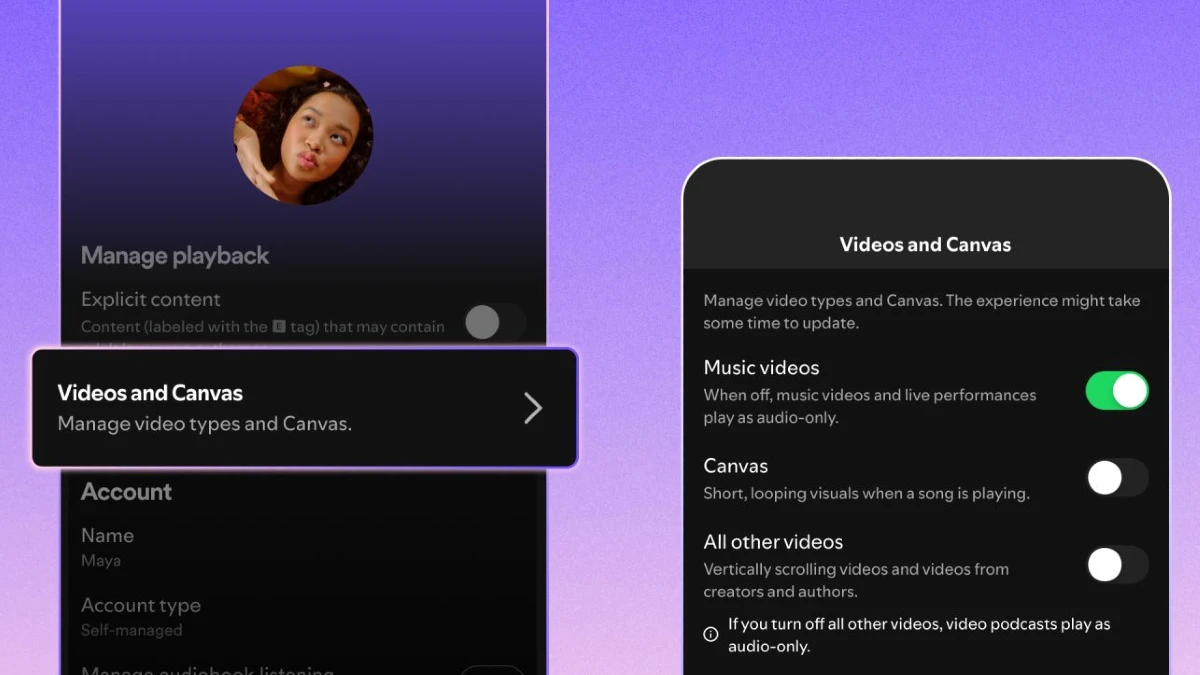Click the Manage playback section heading
The width and height of the screenshot is (1200, 675).
click(175, 256)
